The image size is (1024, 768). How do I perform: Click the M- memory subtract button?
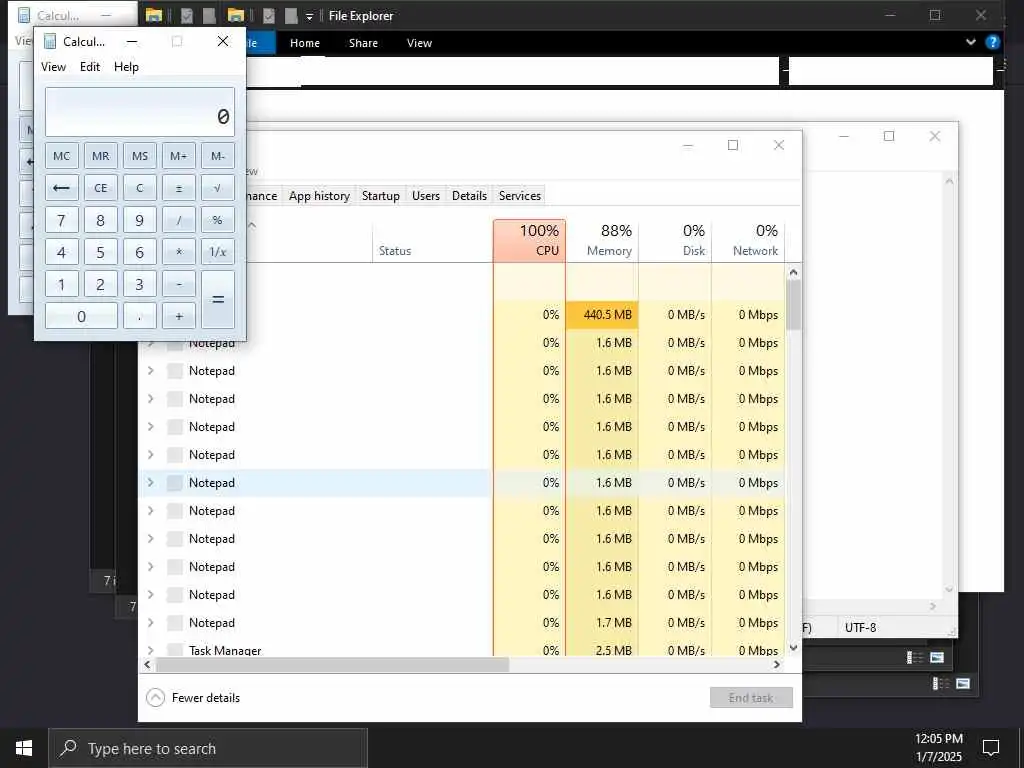pos(217,156)
